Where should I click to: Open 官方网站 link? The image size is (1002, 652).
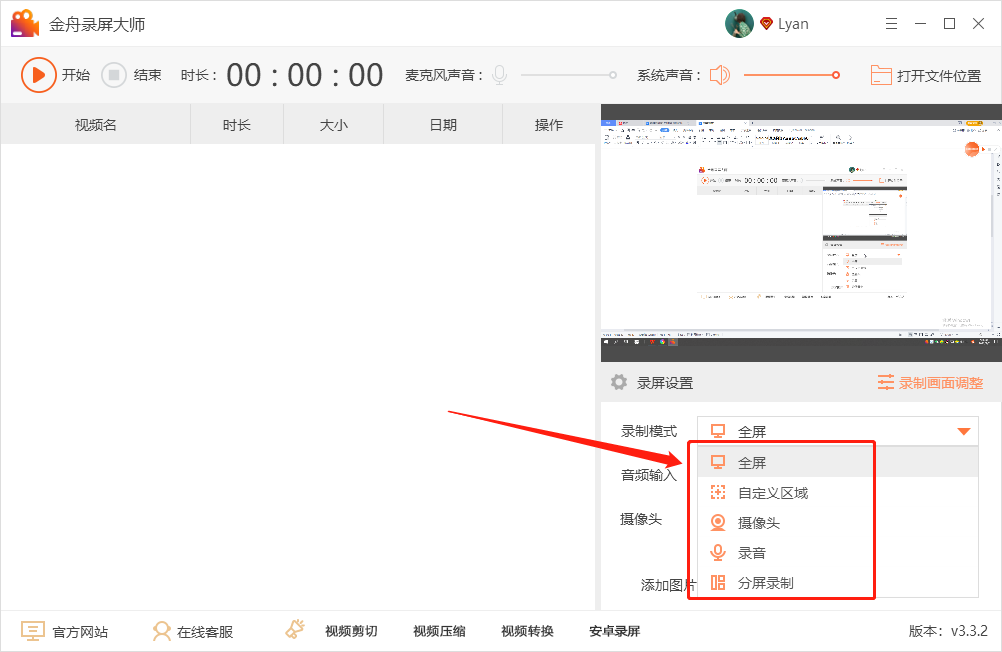click(x=81, y=632)
